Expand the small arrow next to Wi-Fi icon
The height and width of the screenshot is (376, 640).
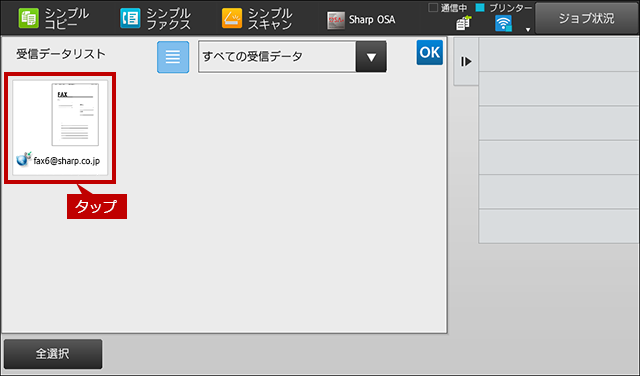tap(528, 29)
